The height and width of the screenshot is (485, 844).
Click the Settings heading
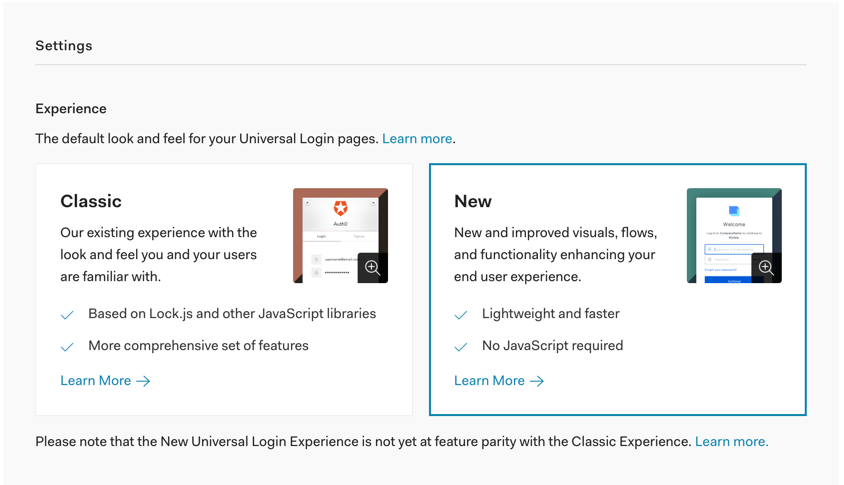64,46
